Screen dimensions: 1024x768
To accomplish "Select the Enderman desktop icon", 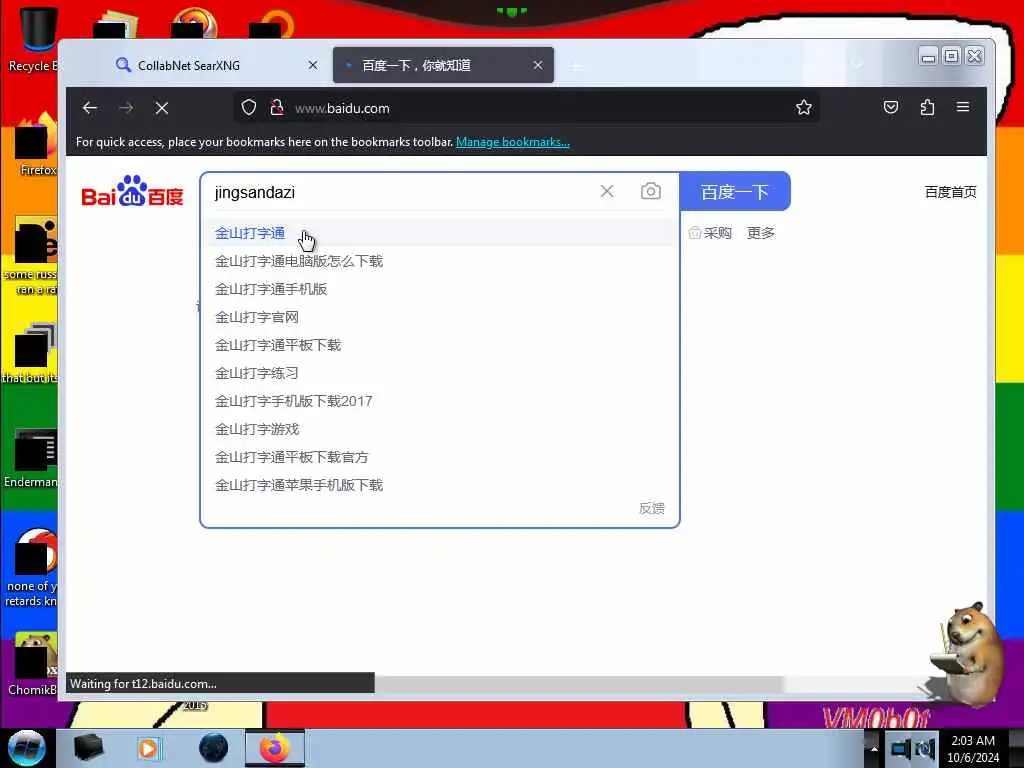I will (33, 458).
